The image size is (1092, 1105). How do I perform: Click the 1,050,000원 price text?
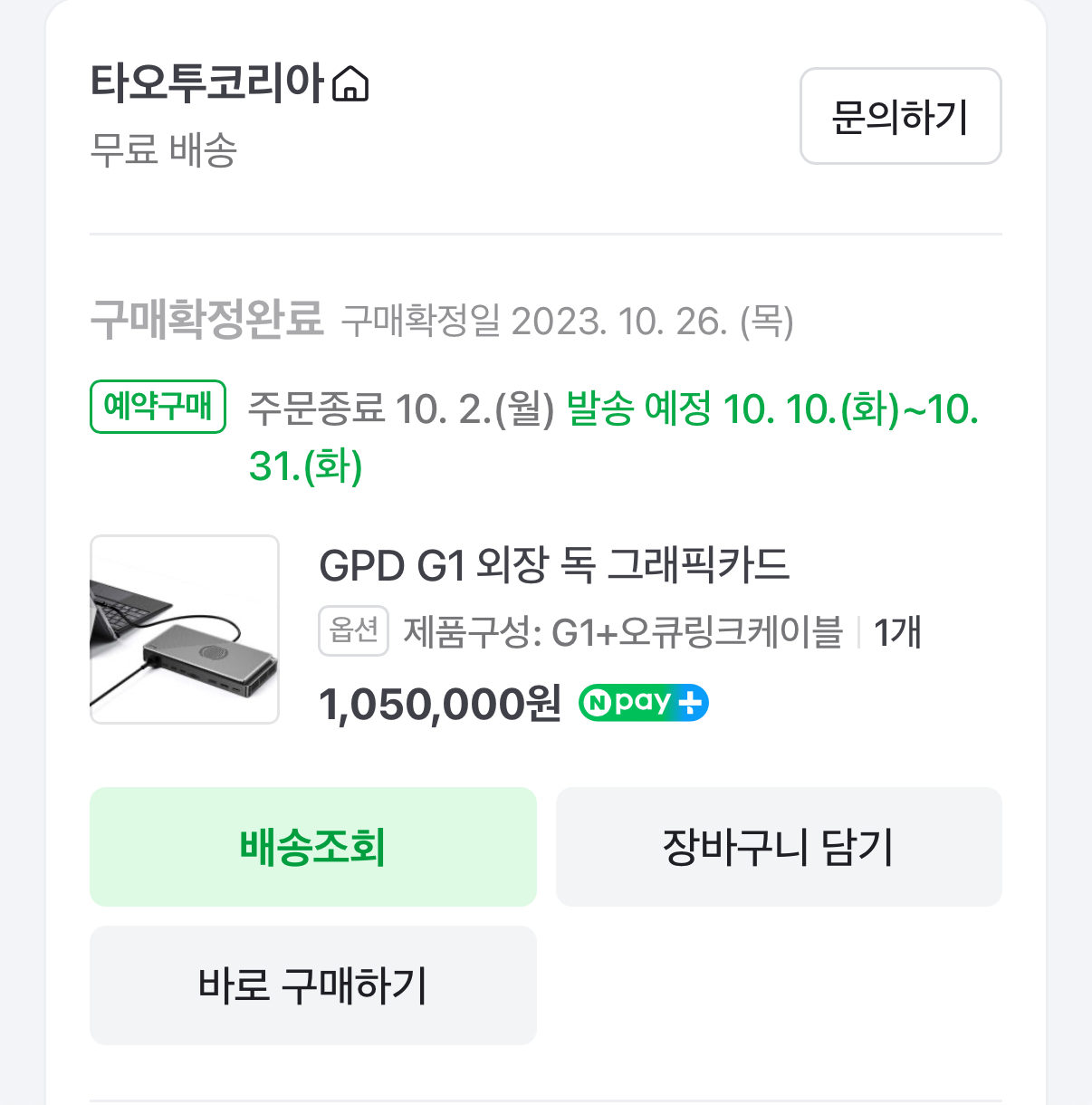(x=440, y=704)
